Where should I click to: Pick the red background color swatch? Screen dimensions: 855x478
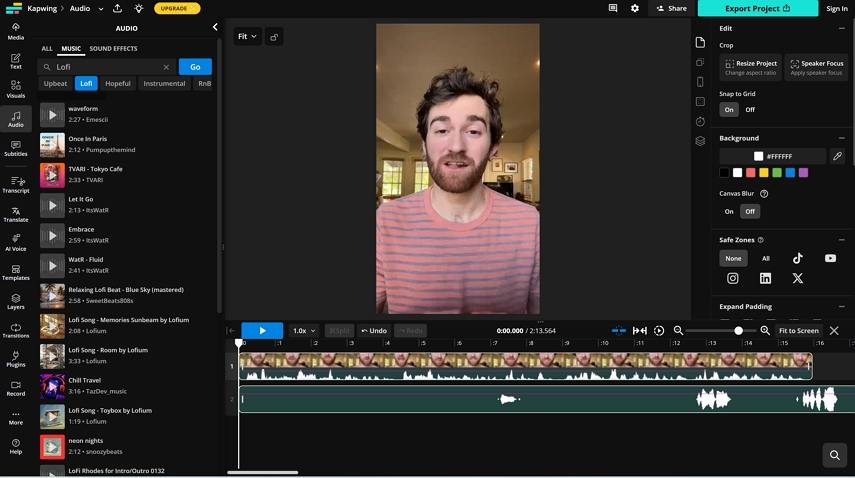pyautogui.click(x=750, y=173)
